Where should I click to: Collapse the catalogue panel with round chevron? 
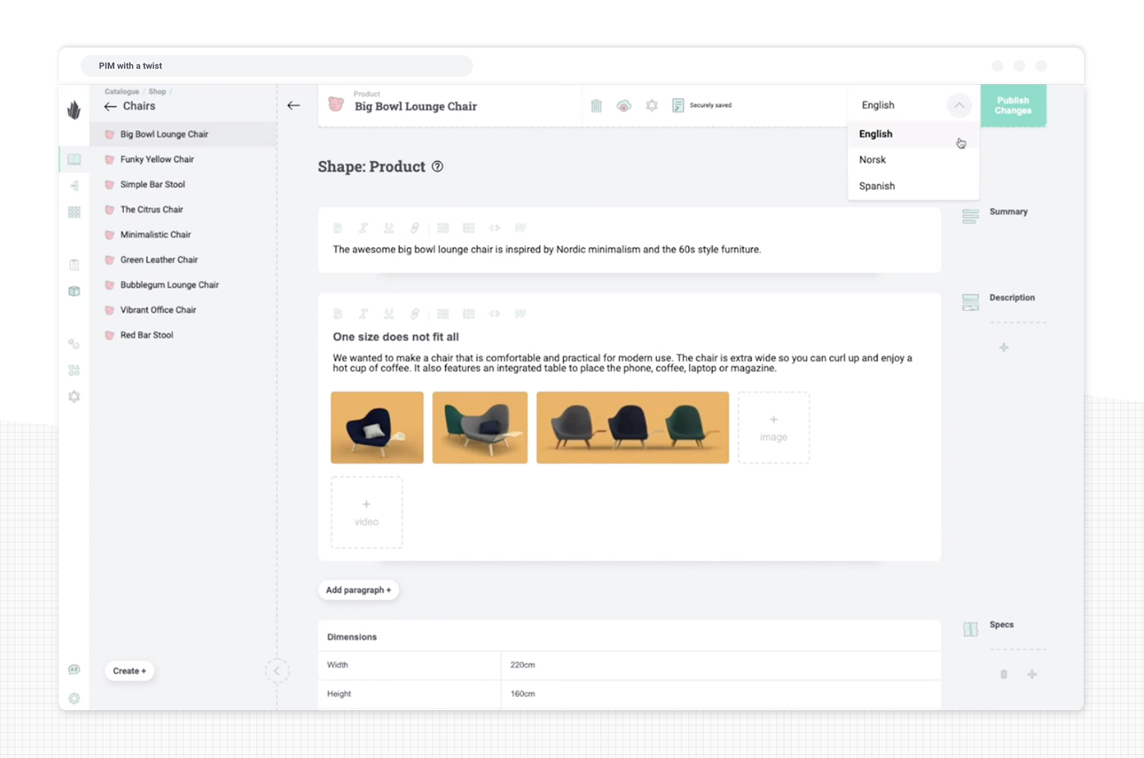277,671
